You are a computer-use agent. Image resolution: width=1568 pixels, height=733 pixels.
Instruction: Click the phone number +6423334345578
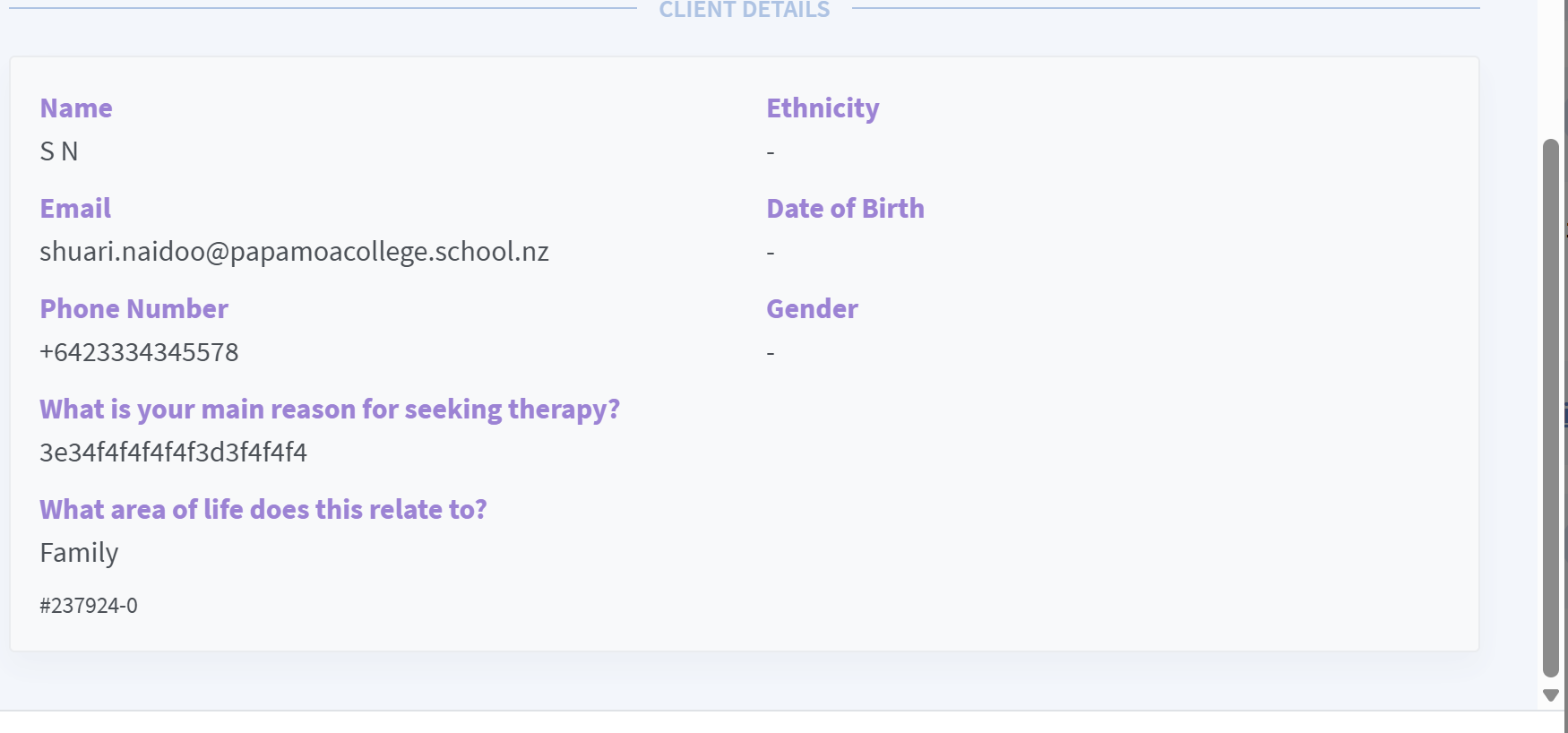tap(139, 352)
